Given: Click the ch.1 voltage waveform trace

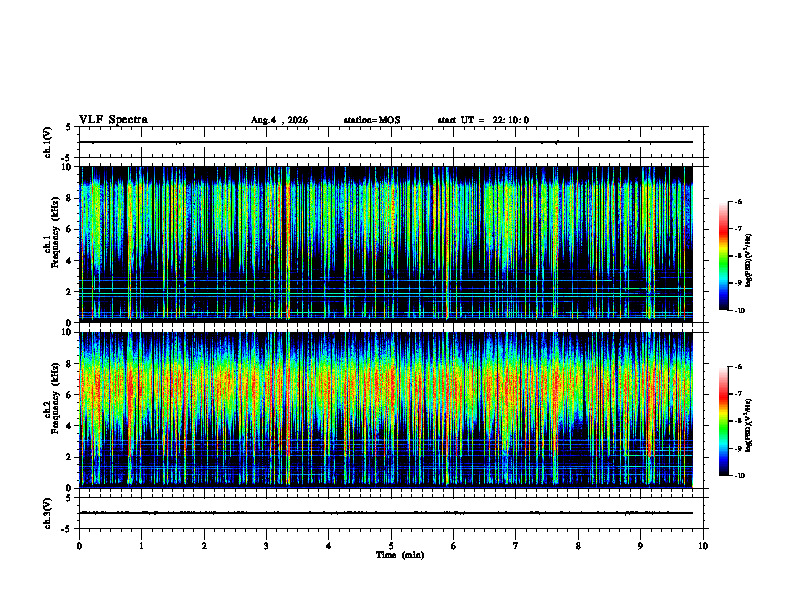Looking at the screenshot, I should point(386,142).
